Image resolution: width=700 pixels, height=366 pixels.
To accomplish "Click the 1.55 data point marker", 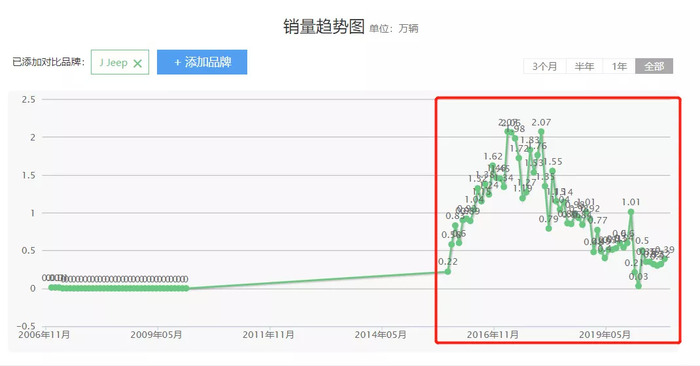I will [553, 171].
